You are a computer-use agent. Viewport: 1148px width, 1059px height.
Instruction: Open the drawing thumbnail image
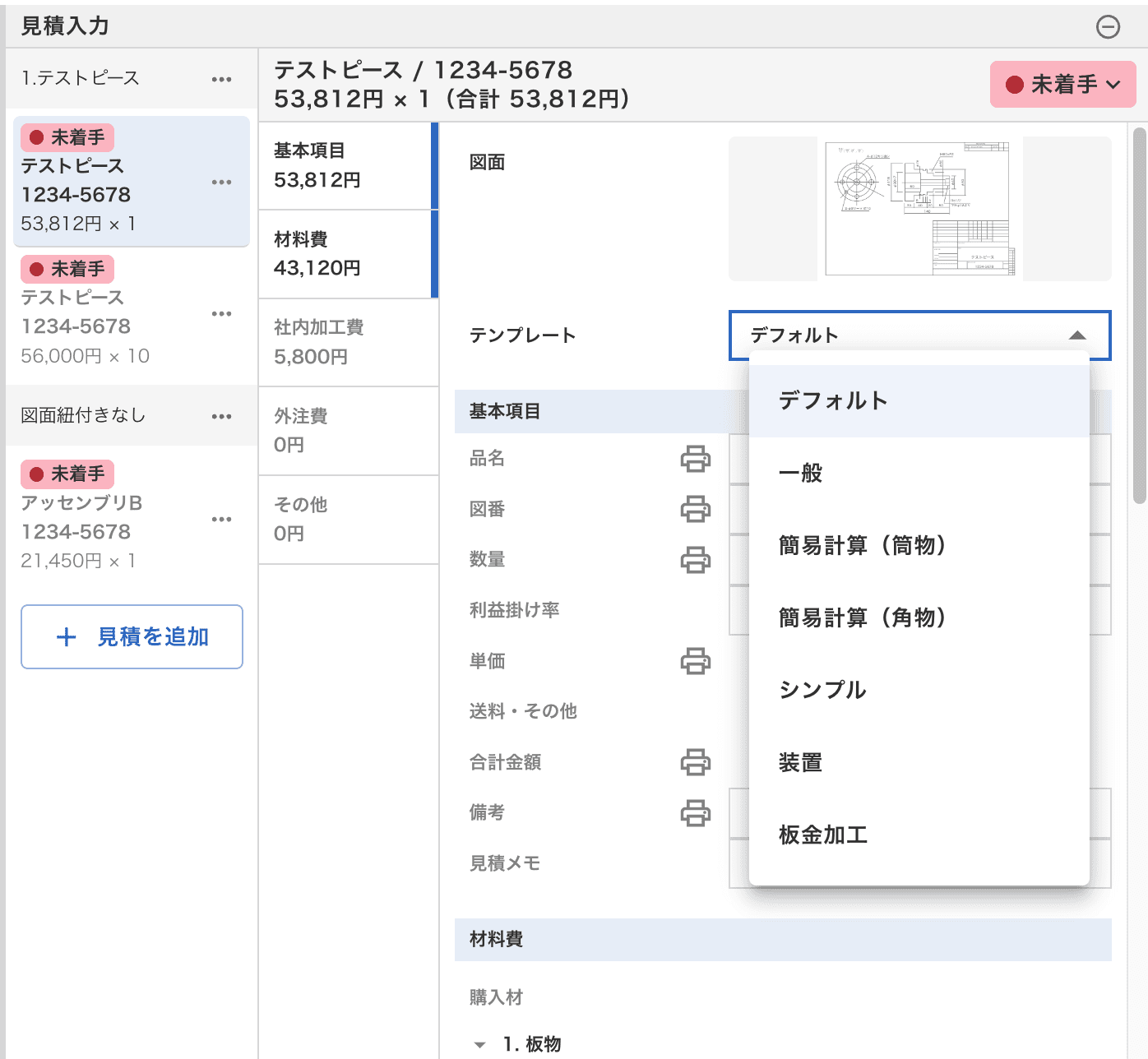pos(920,209)
